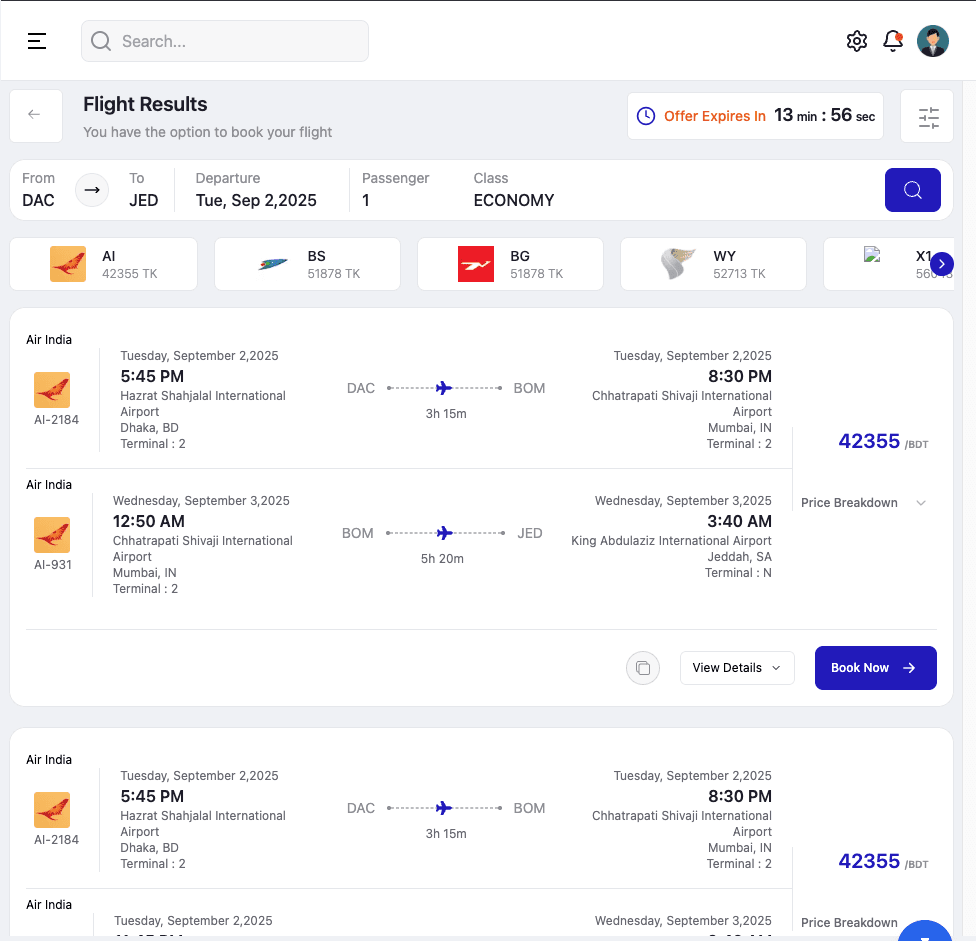Swap route with the From-To arrow

click(x=92, y=190)
